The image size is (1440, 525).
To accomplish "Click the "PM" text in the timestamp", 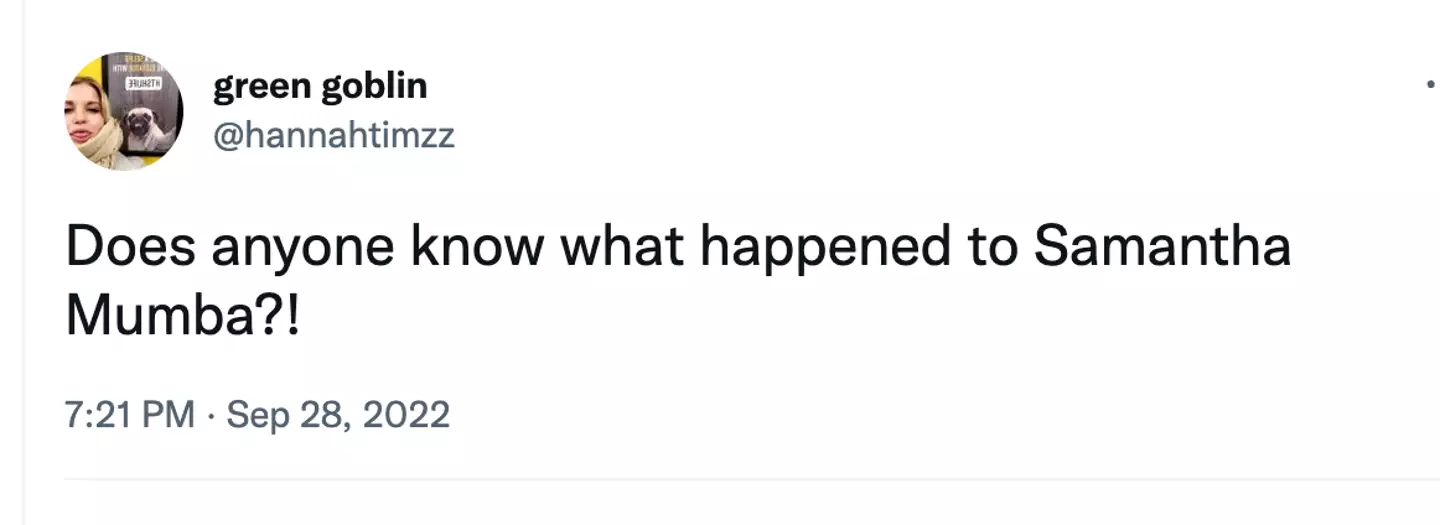I will (168, 414).
